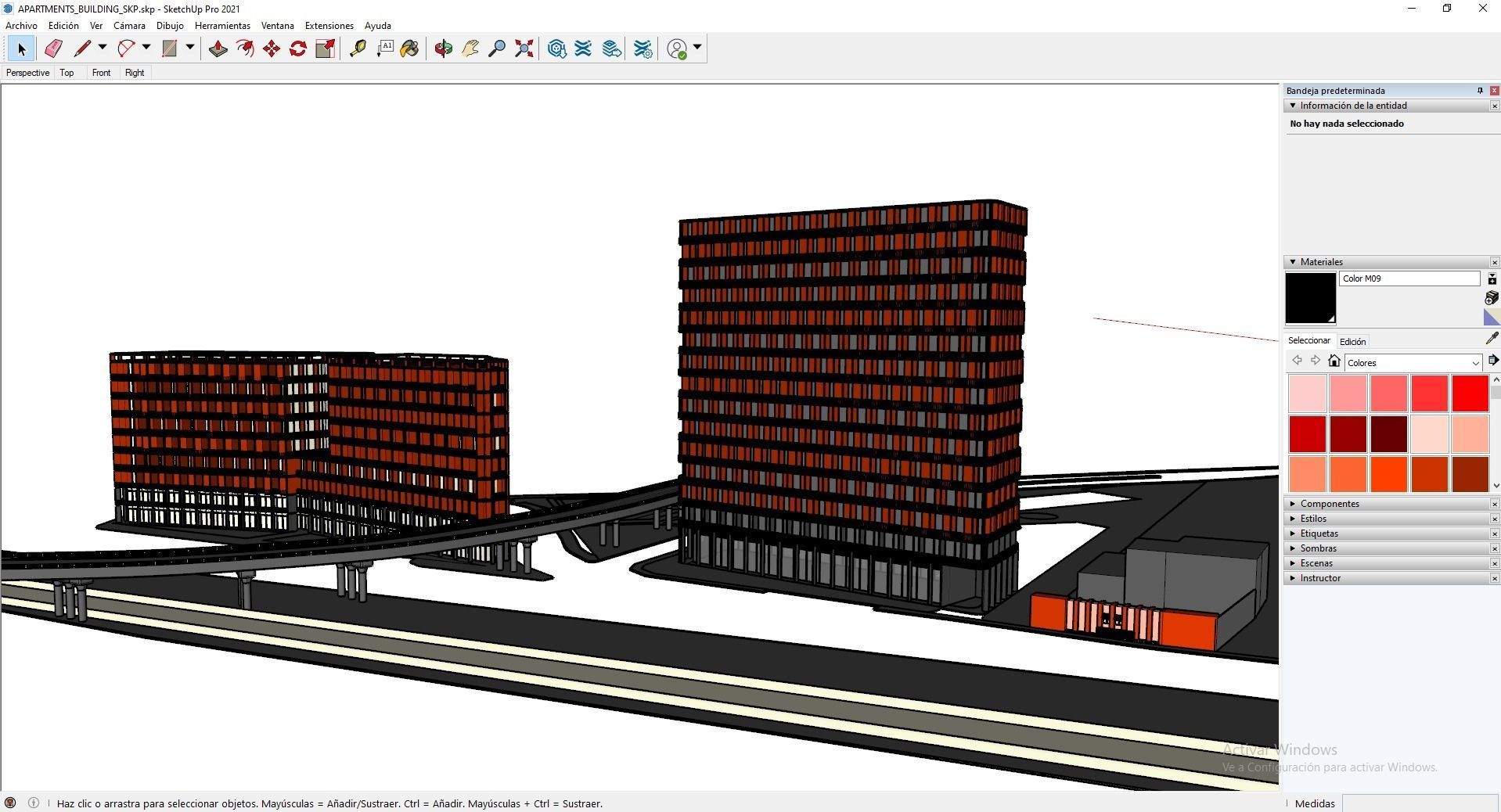Open the Extension Manager
Screen dimensions: 1501x812
pos(643,49)
